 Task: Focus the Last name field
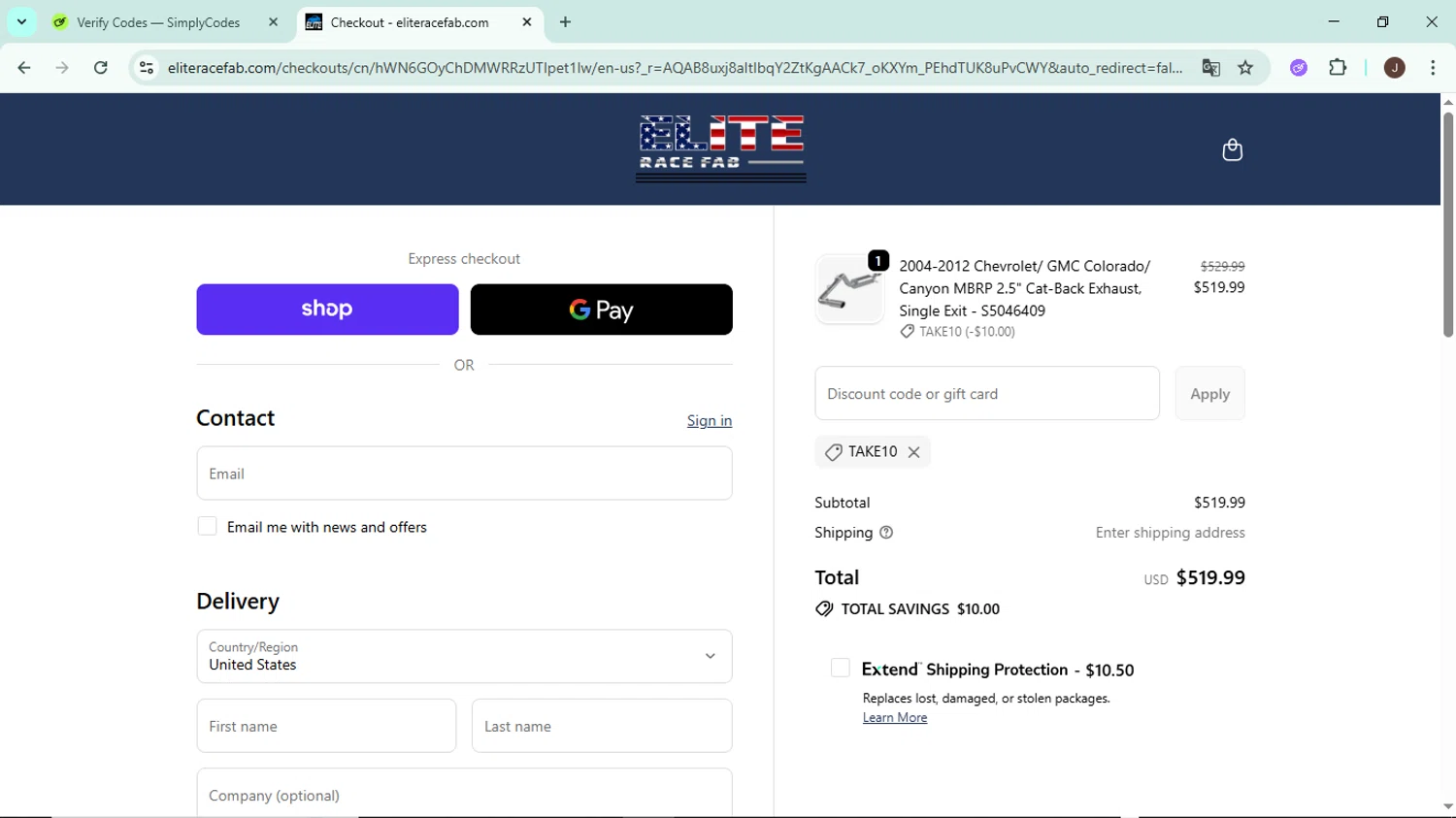coord(602,726)
